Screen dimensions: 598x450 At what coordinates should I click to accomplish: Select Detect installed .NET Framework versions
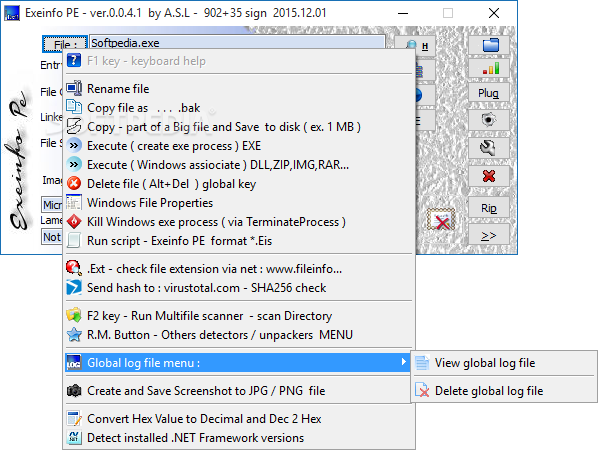click(x=239, y=438)
